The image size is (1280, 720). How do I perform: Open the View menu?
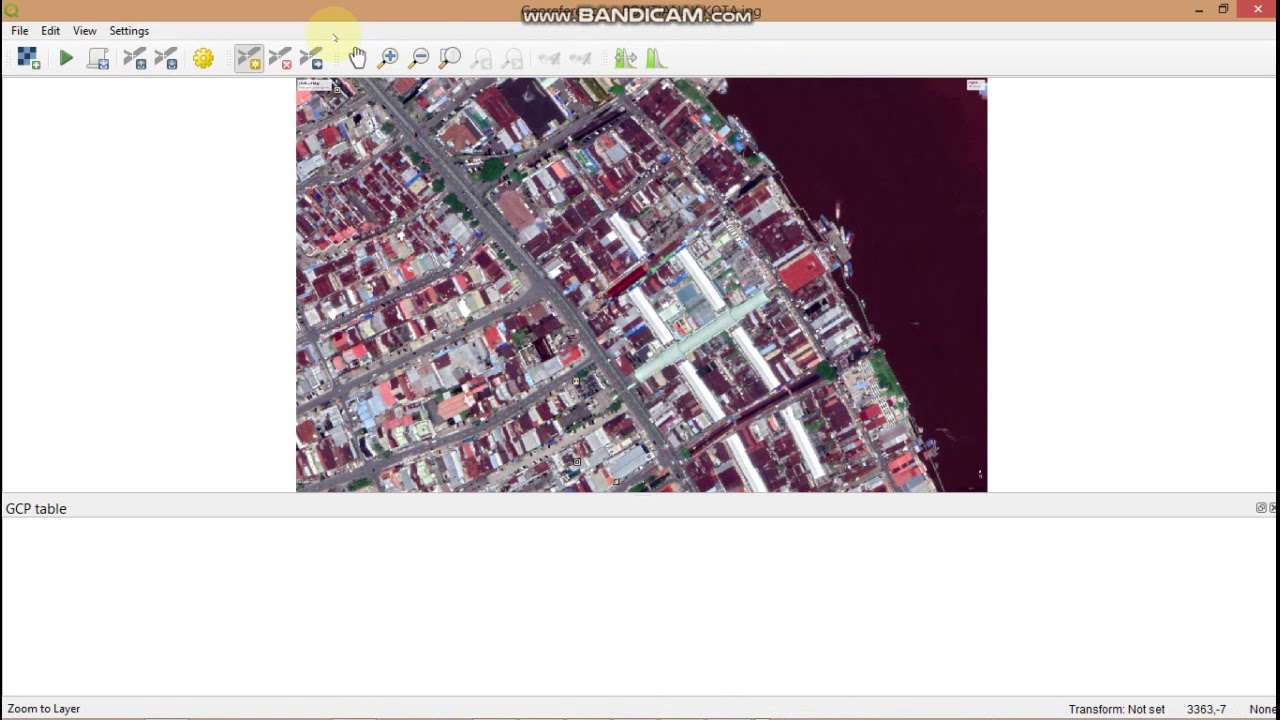[84, 31]
